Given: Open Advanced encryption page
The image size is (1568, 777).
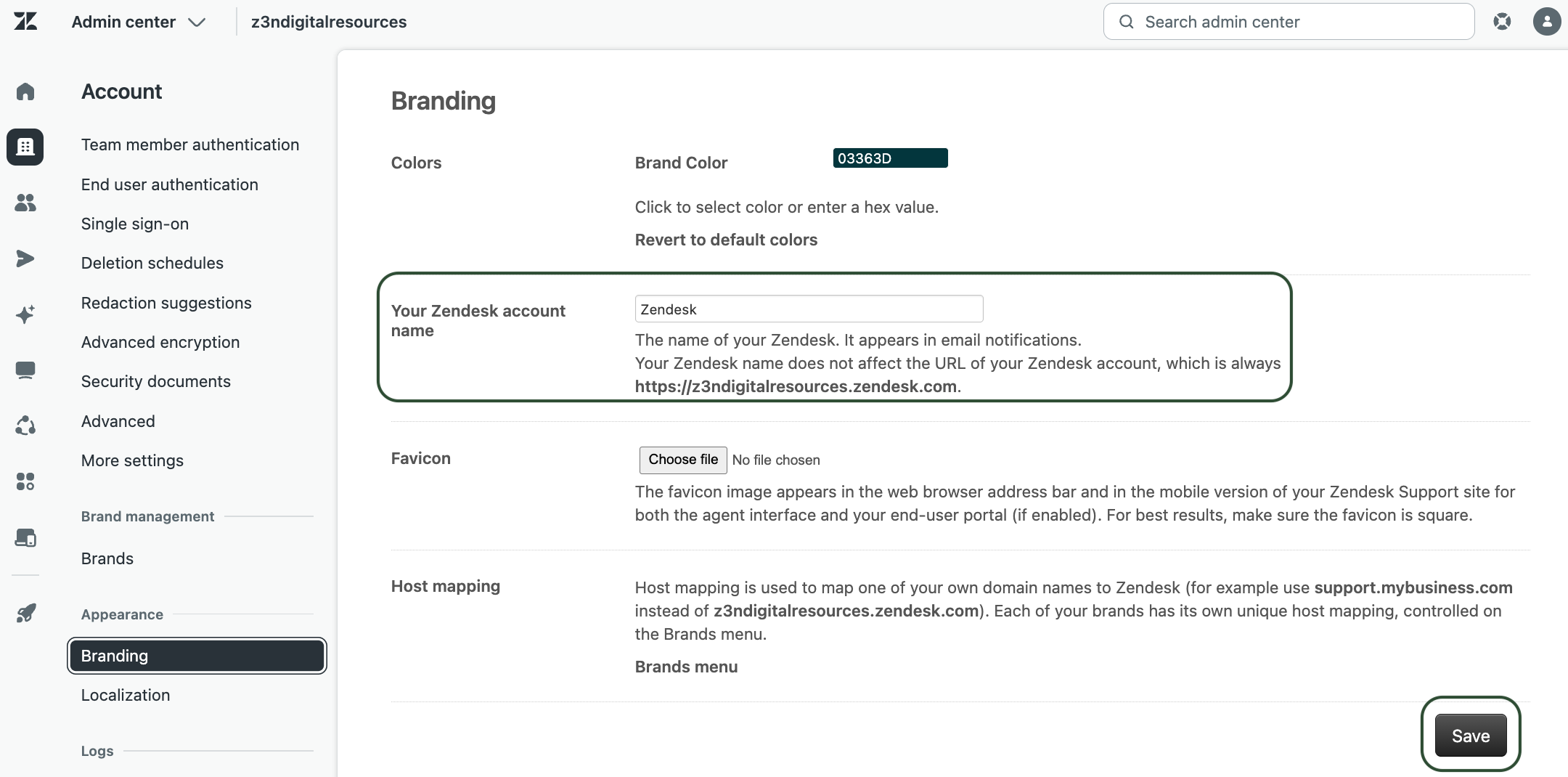Looking at the screenshot, I should coord(160,342).
